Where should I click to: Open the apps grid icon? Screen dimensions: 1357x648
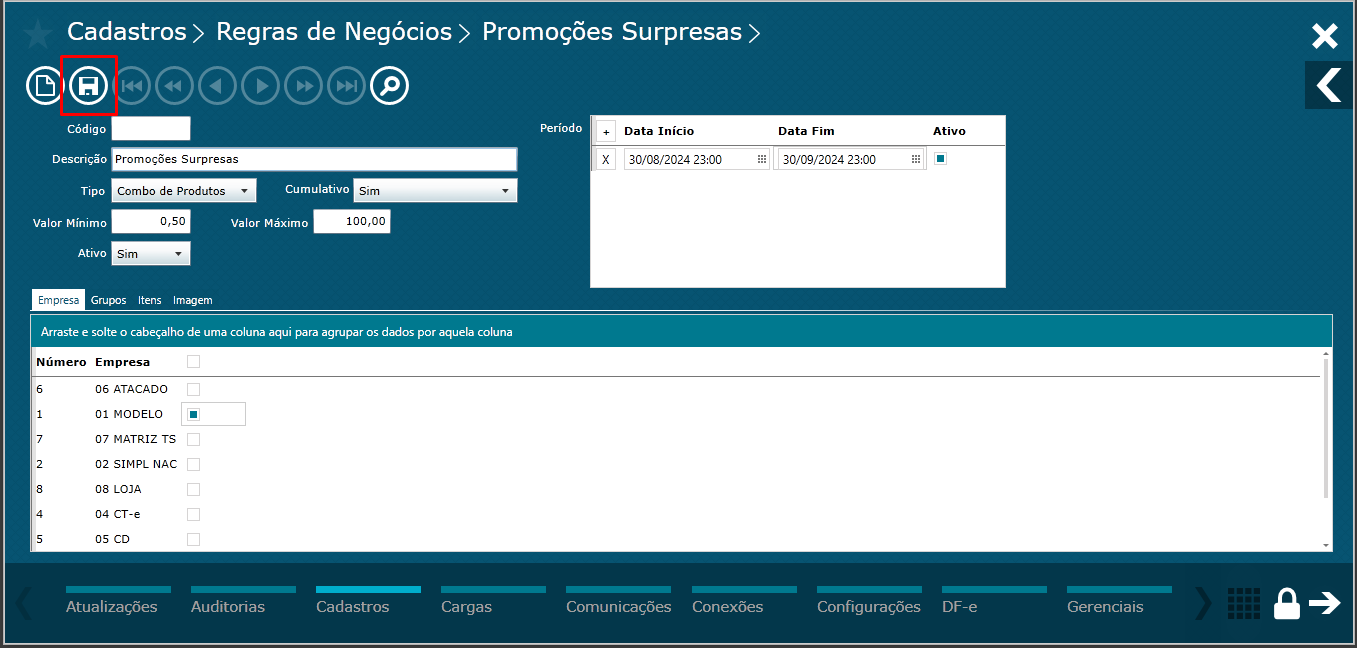1243,604
